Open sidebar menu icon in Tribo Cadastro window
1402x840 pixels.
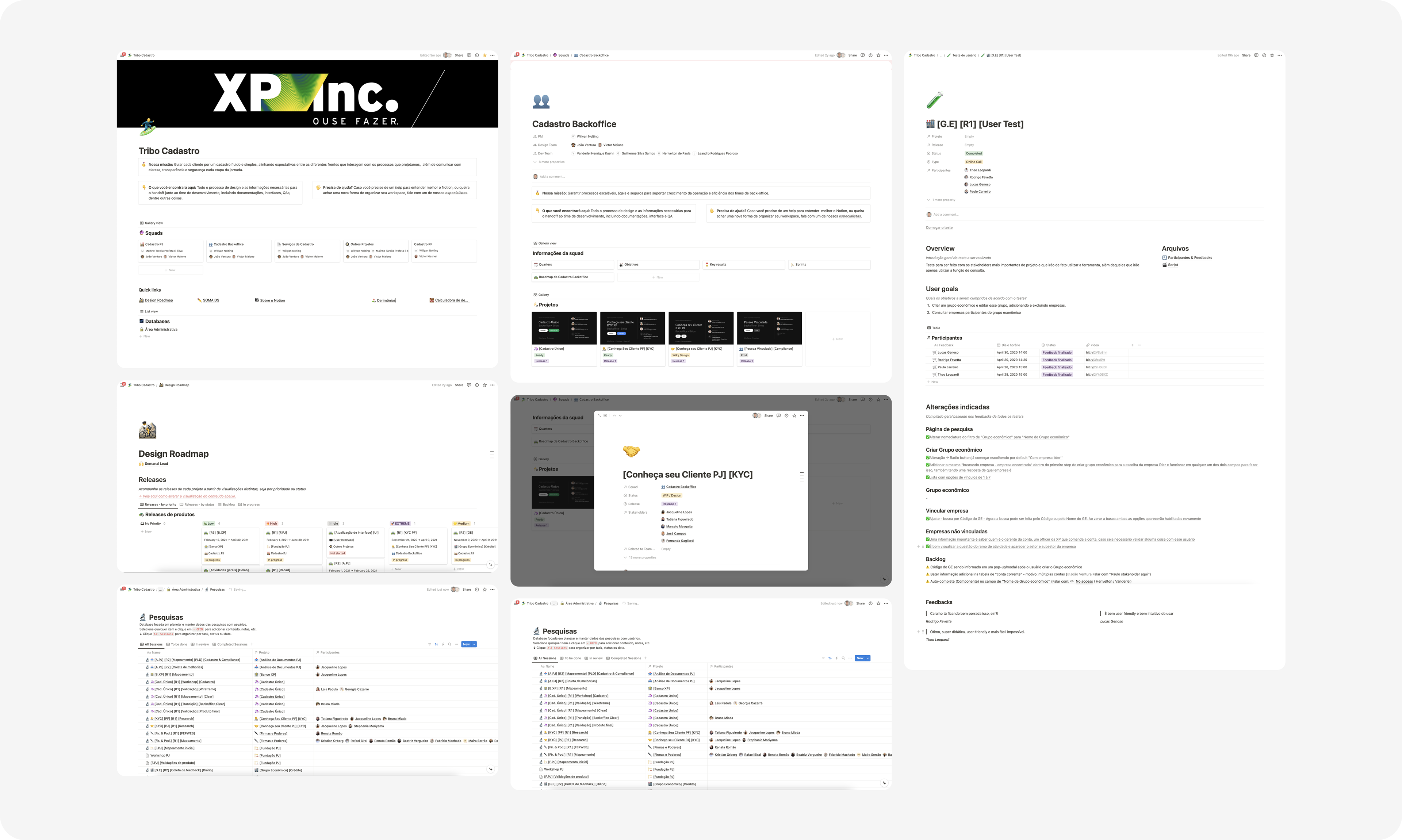pyautogui.click(x=122, y=55)
